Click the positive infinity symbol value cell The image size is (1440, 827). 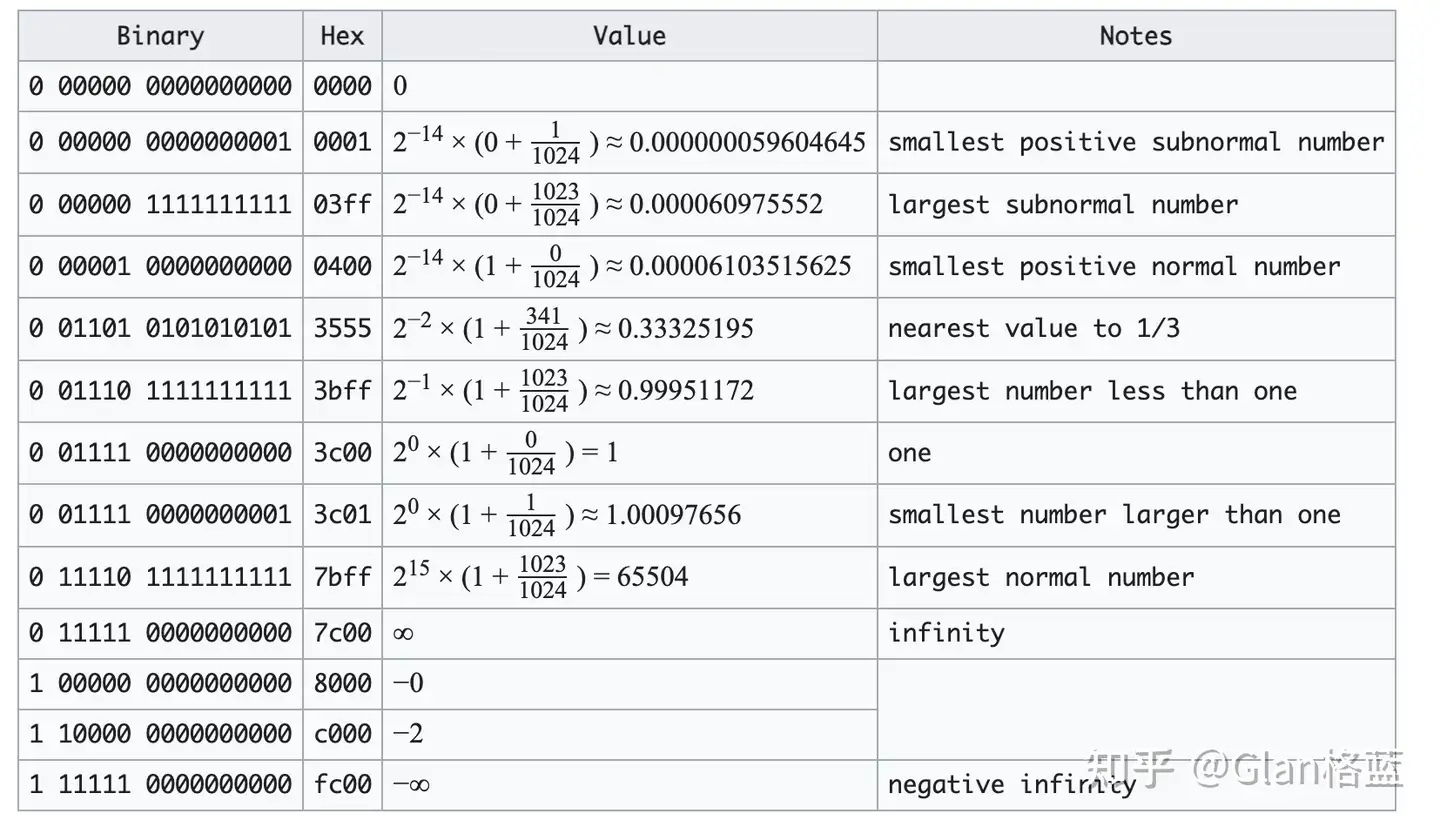(404, 633)
